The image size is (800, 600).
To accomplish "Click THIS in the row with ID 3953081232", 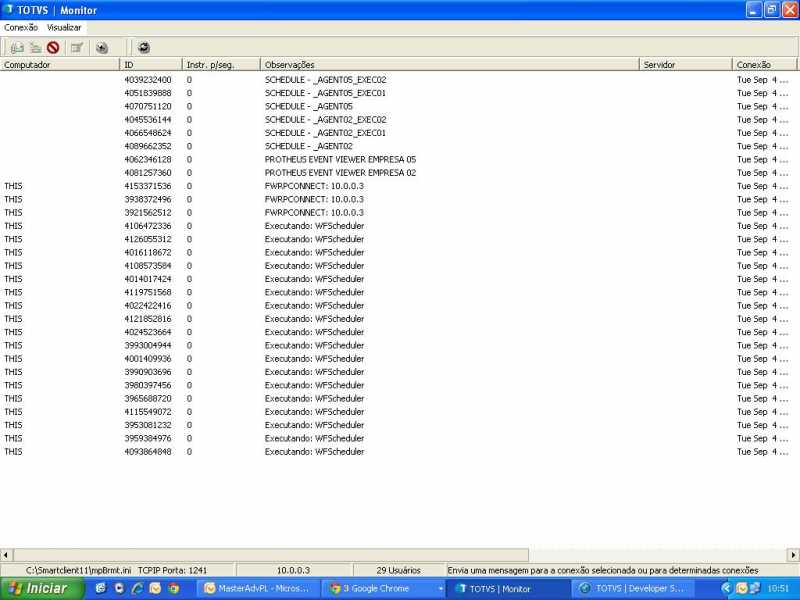I will 13,425.
